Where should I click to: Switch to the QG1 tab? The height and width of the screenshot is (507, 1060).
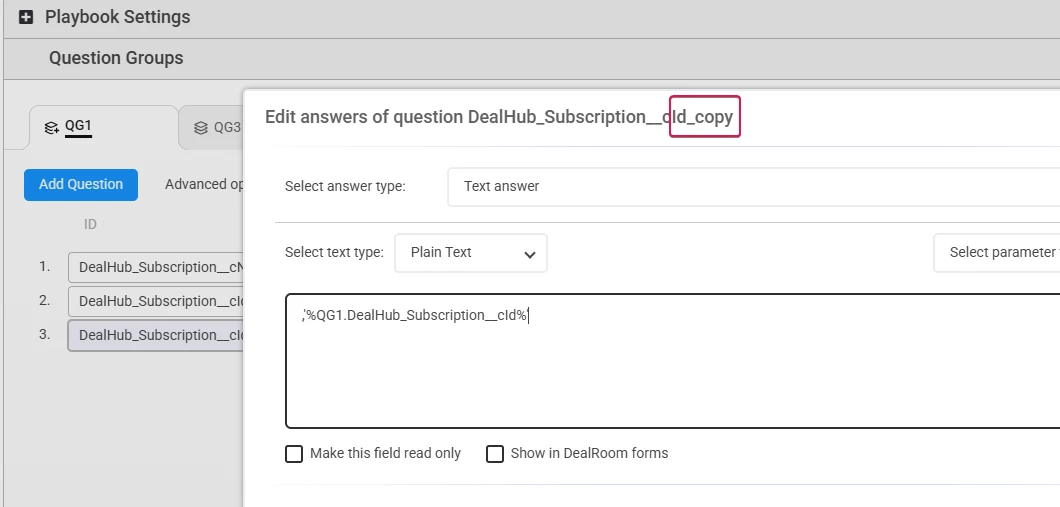tap(78, 126)
